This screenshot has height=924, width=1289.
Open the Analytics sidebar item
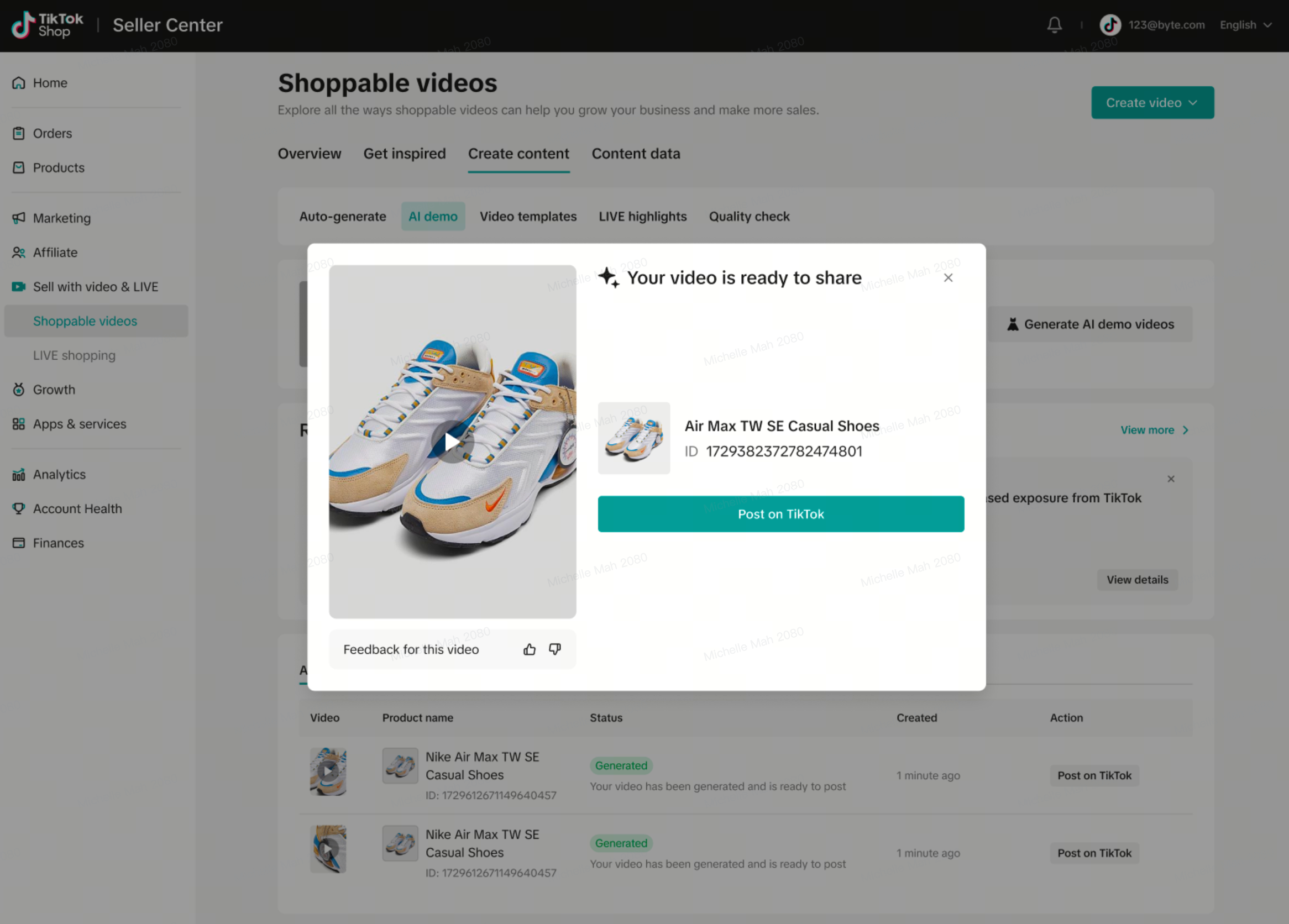[x=59, y=475]
